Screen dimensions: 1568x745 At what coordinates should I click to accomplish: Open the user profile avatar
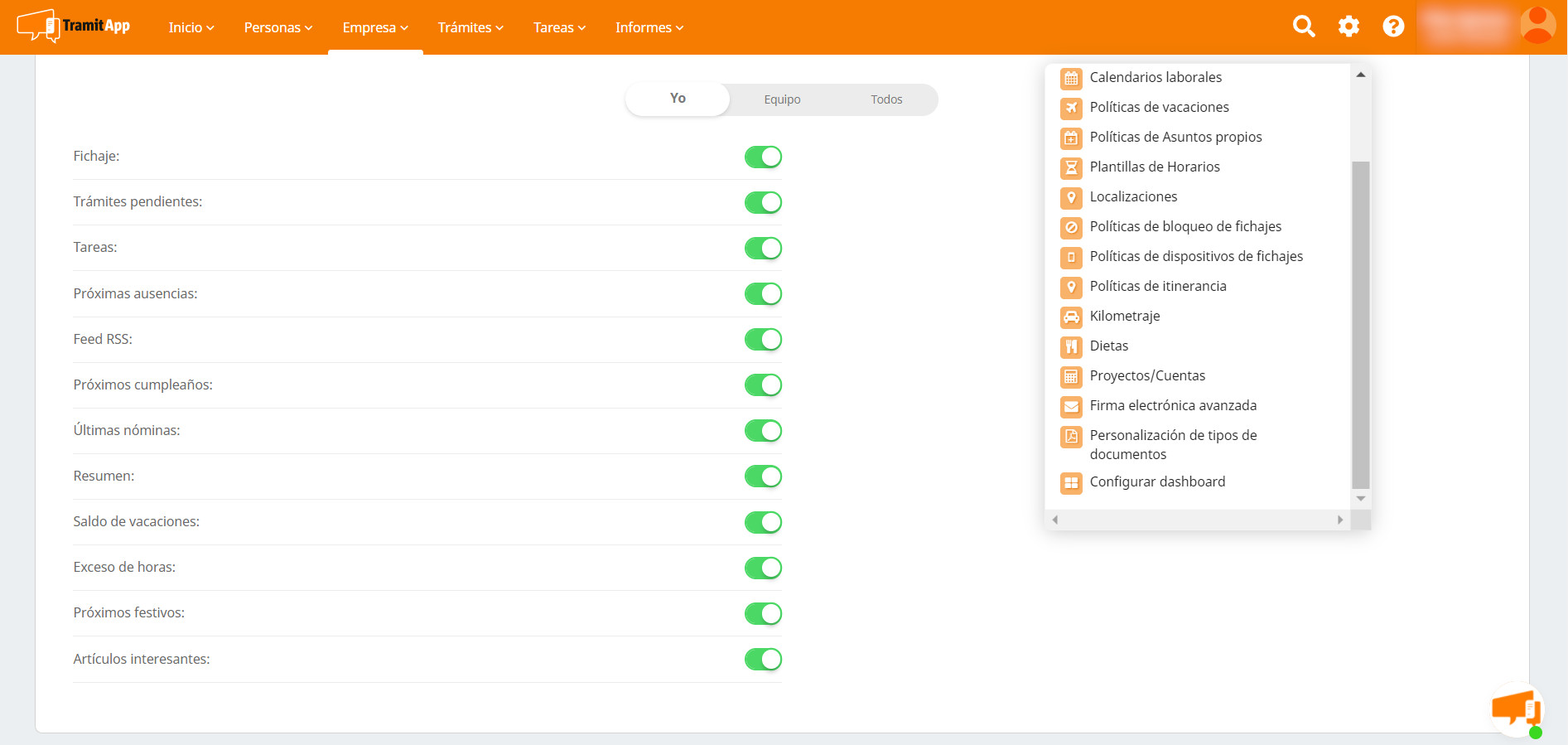(x=1537, y=26)
